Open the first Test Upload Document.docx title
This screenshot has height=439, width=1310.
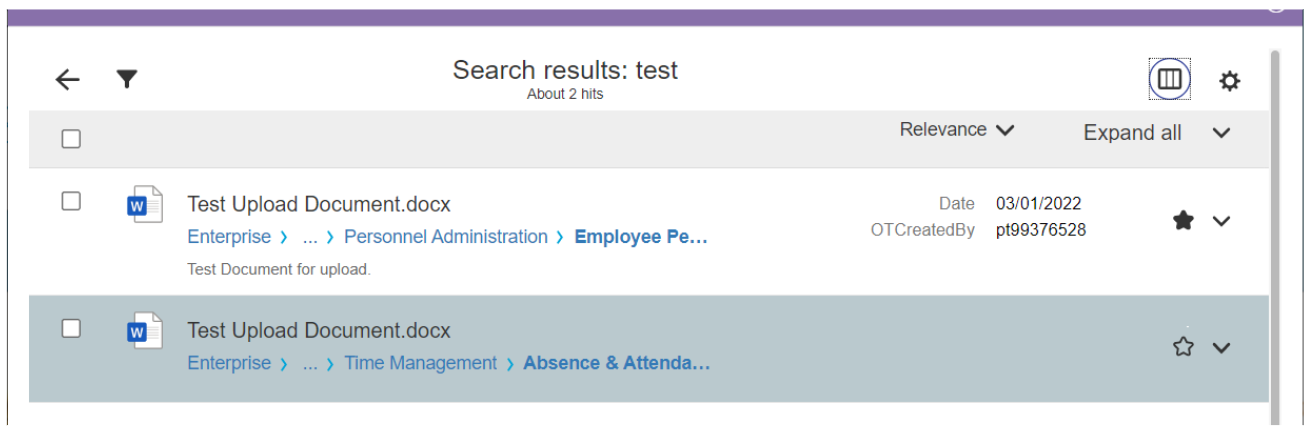pos(319,205)
